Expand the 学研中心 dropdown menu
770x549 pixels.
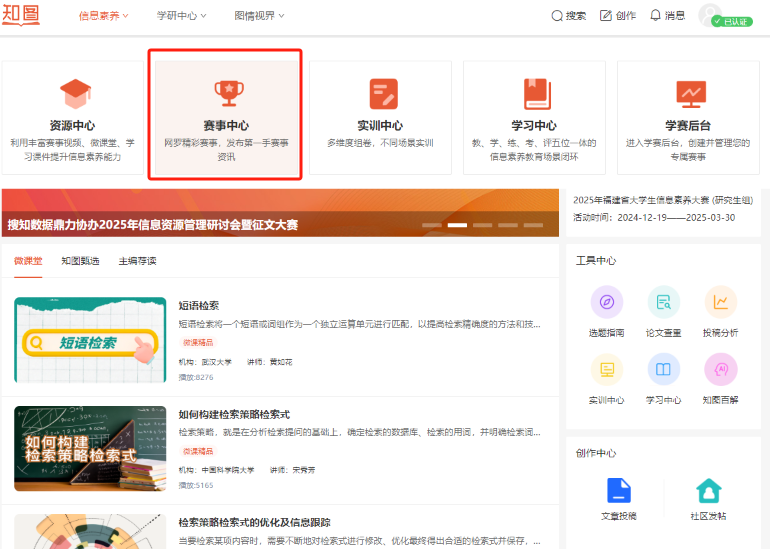[181, 16]
